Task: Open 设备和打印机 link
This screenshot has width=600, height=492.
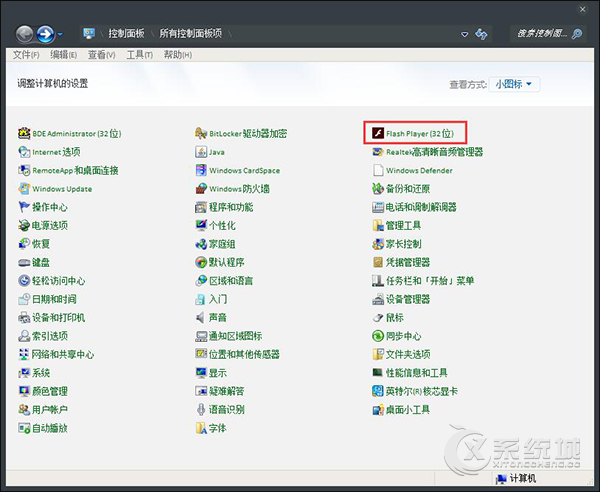Action: [x=59, y=318]
